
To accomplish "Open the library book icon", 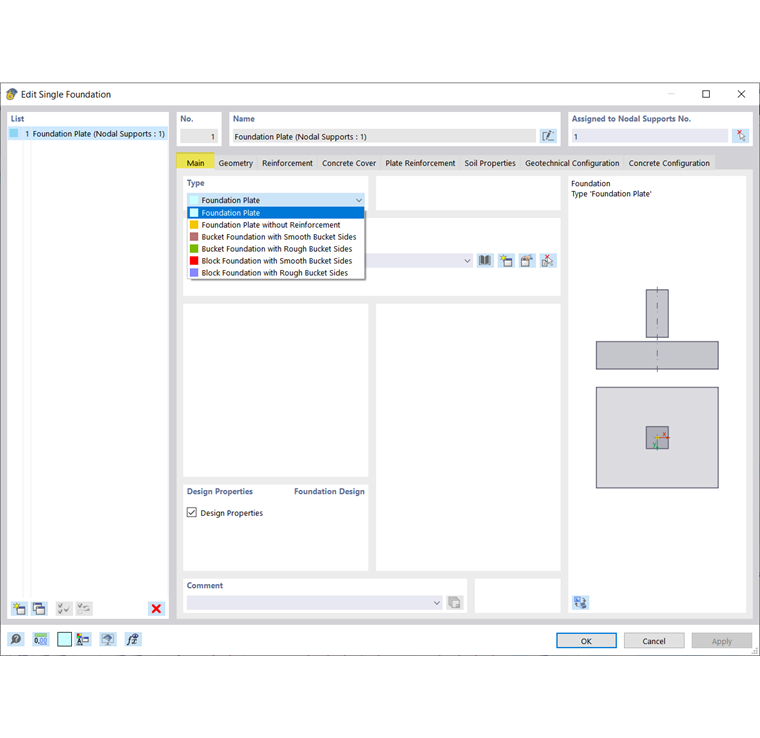I will click(x=485, y=261).
